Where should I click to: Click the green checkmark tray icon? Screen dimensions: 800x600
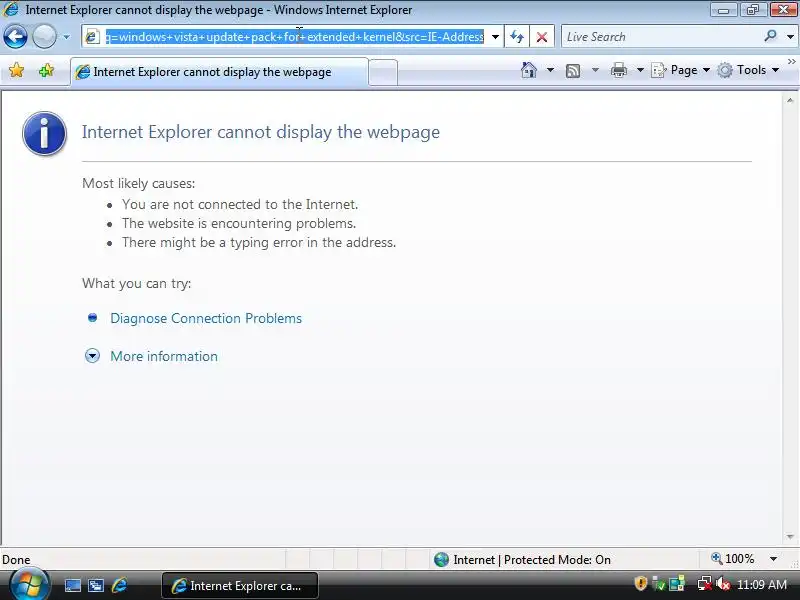click(659, 584)
